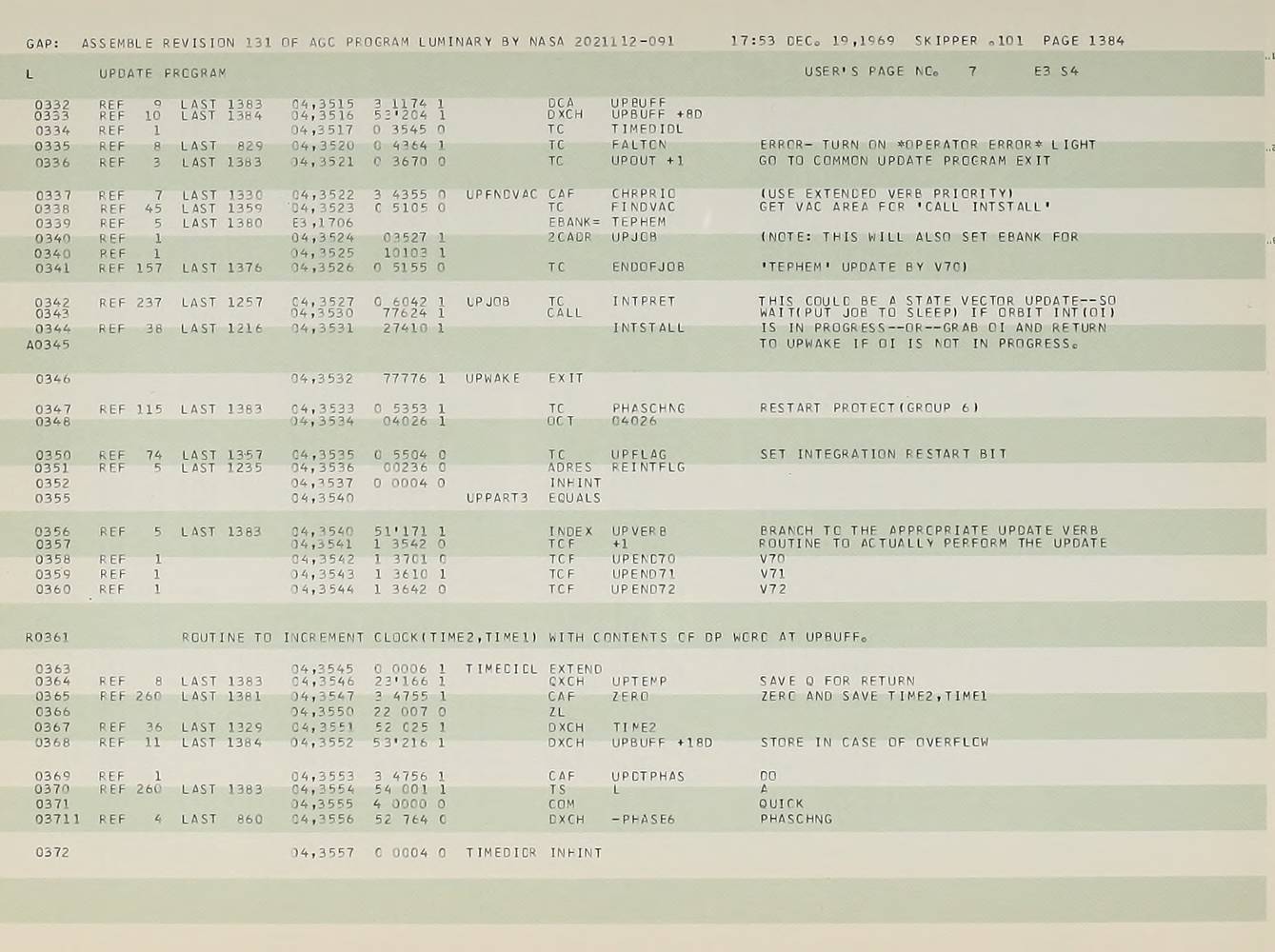
Task: Click the line number 'R0361'
Action: [x=48, y=638]
